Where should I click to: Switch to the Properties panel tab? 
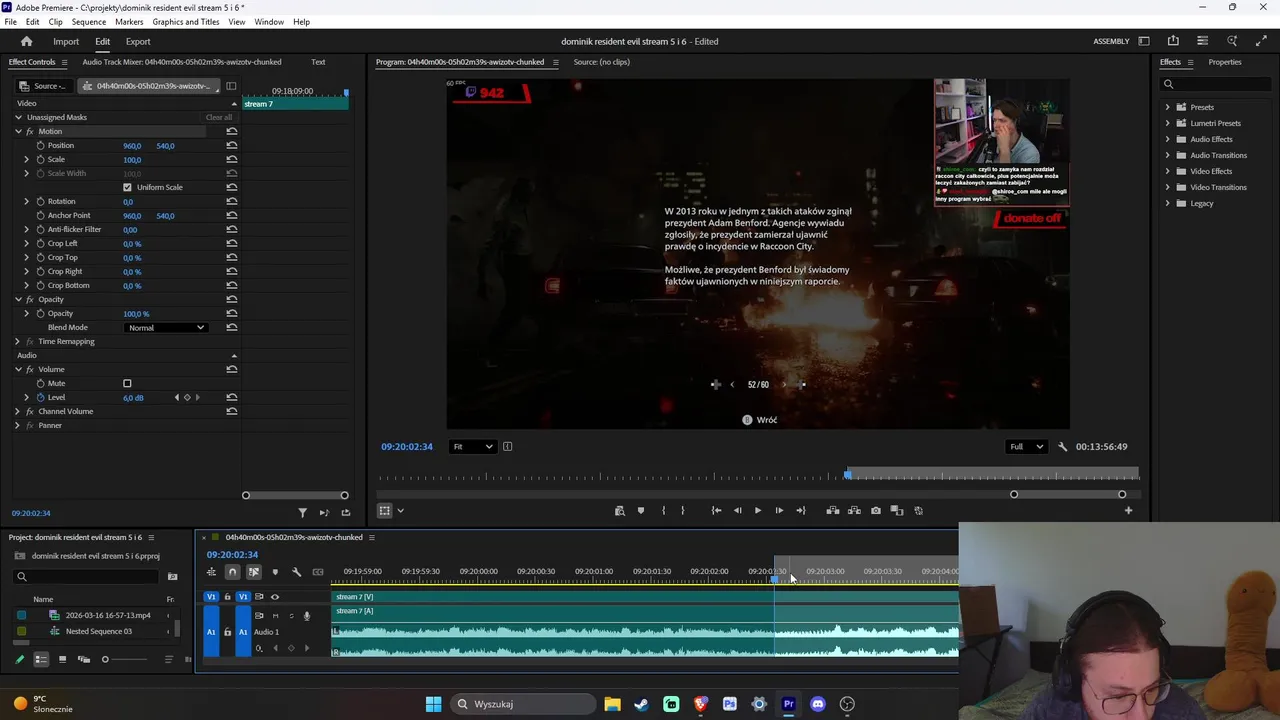(x=1225, y=62)
